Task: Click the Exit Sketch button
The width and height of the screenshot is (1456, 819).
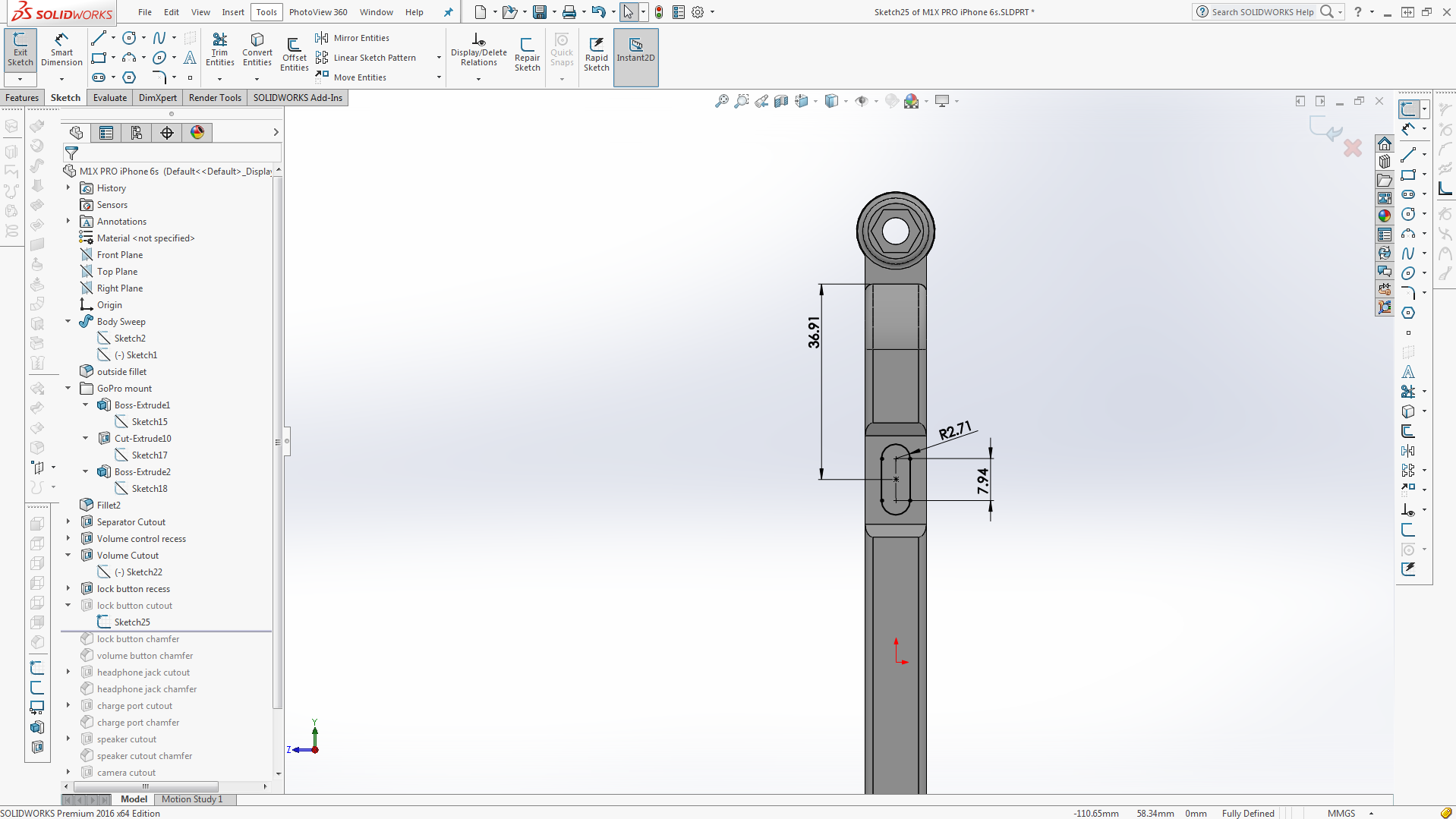Action: click(x=20, y=50)
